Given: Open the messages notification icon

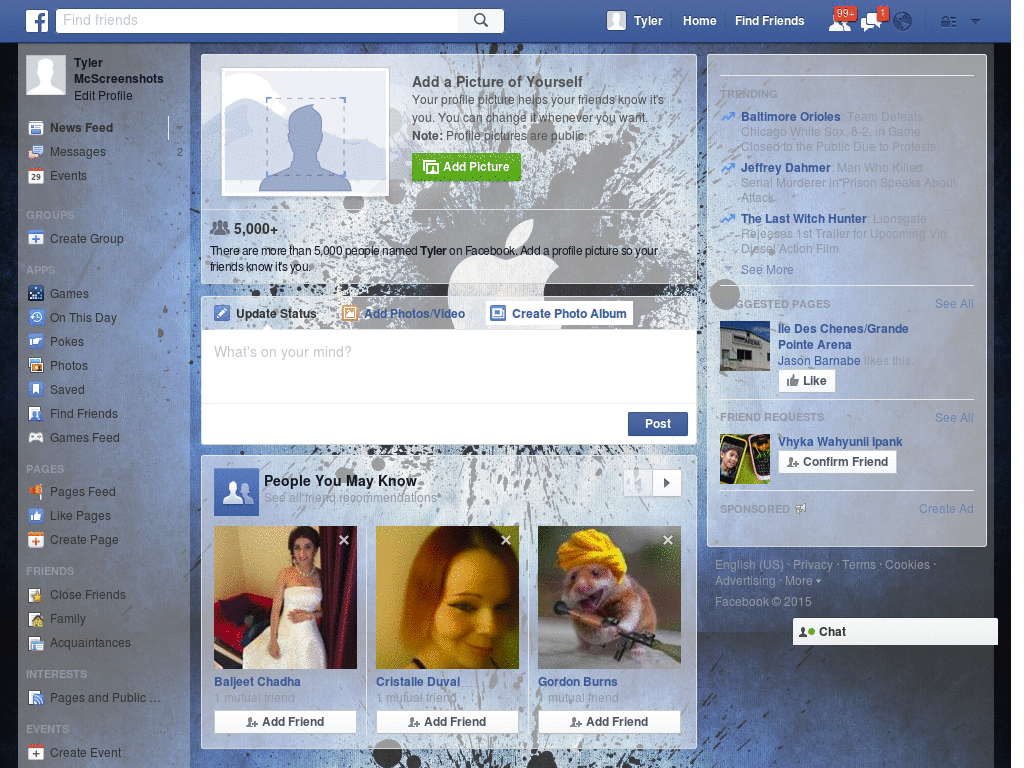Looking at the screenshot, I should point(872,21).
